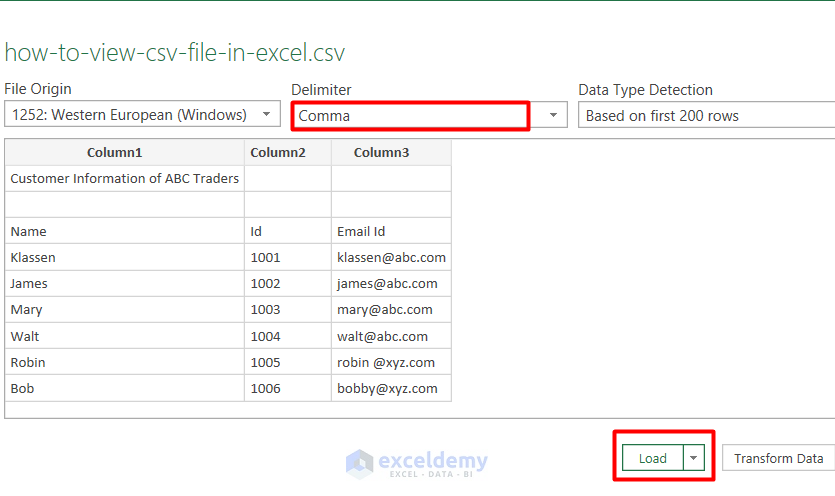The width and height of the screenshot is (835, 496).
Task: Click the 'Bob' cell
Action: click(125, 388)
